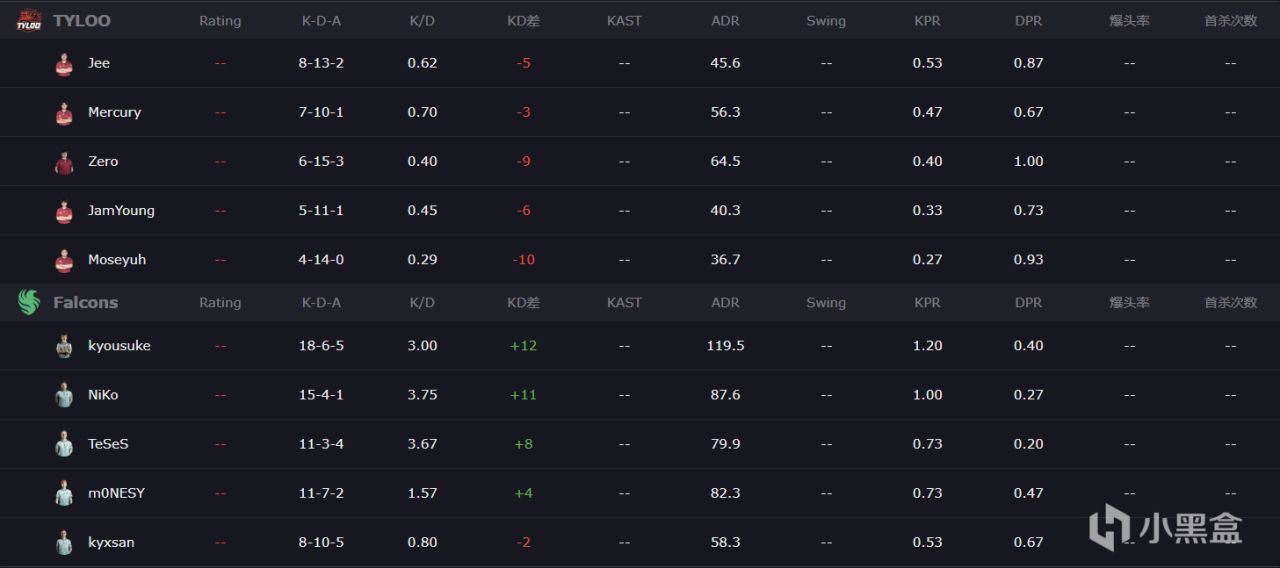Image resolution: width=1280 pixels, height=568 pixels.
Task: Sort TYLOO table by KAST header
Action: pyautogui.click(x=624, y=21)
